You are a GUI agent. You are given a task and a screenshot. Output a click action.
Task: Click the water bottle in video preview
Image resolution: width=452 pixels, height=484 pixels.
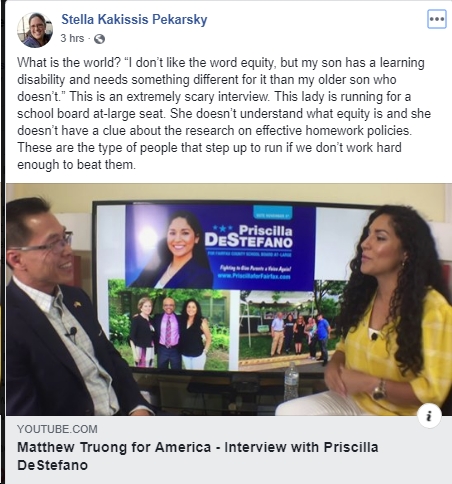(291, 382)
